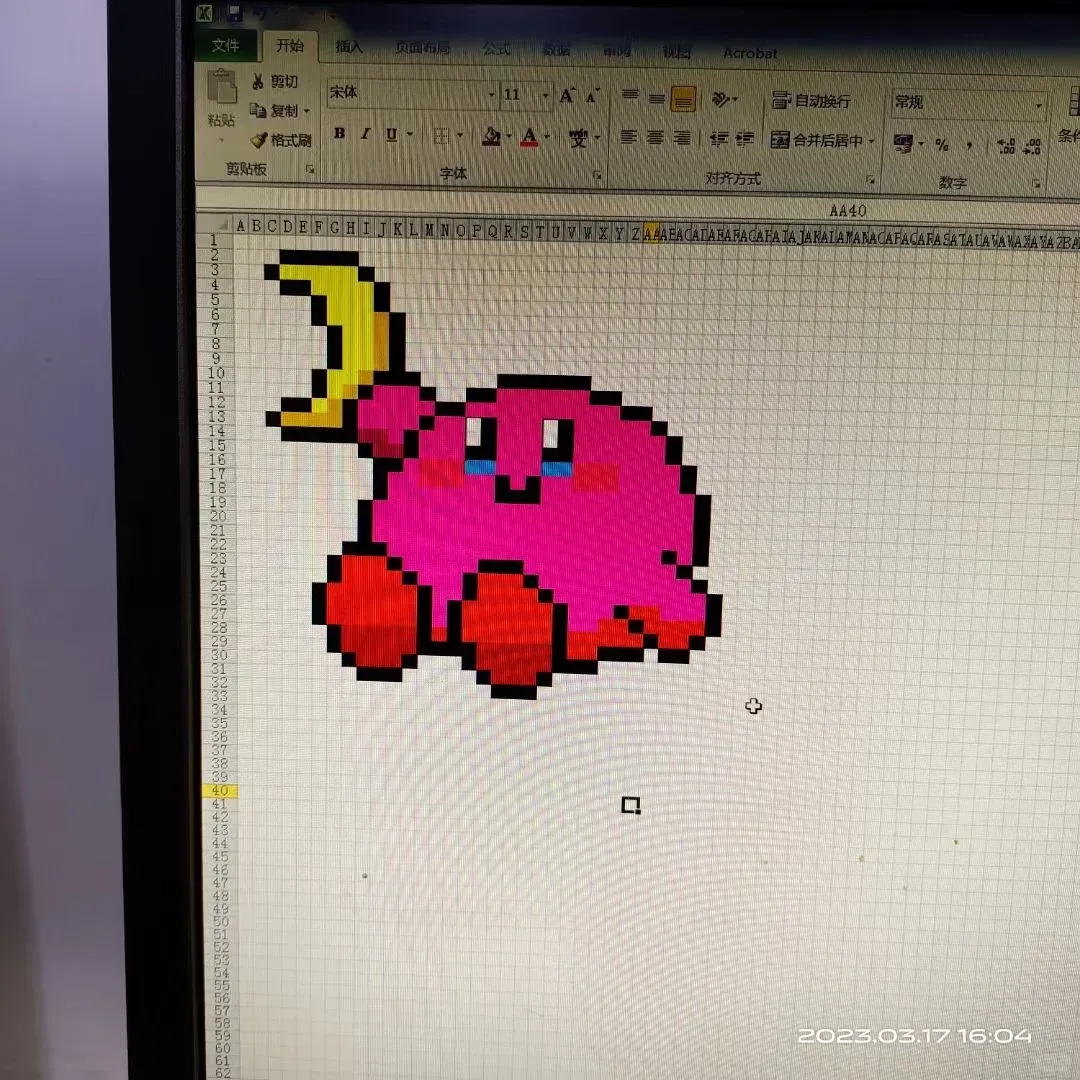The height and width of the screenshot is (1080, 1080).
Task: Expand the Merge and Center dropdown arrow
Action: (x=871, y=141)
